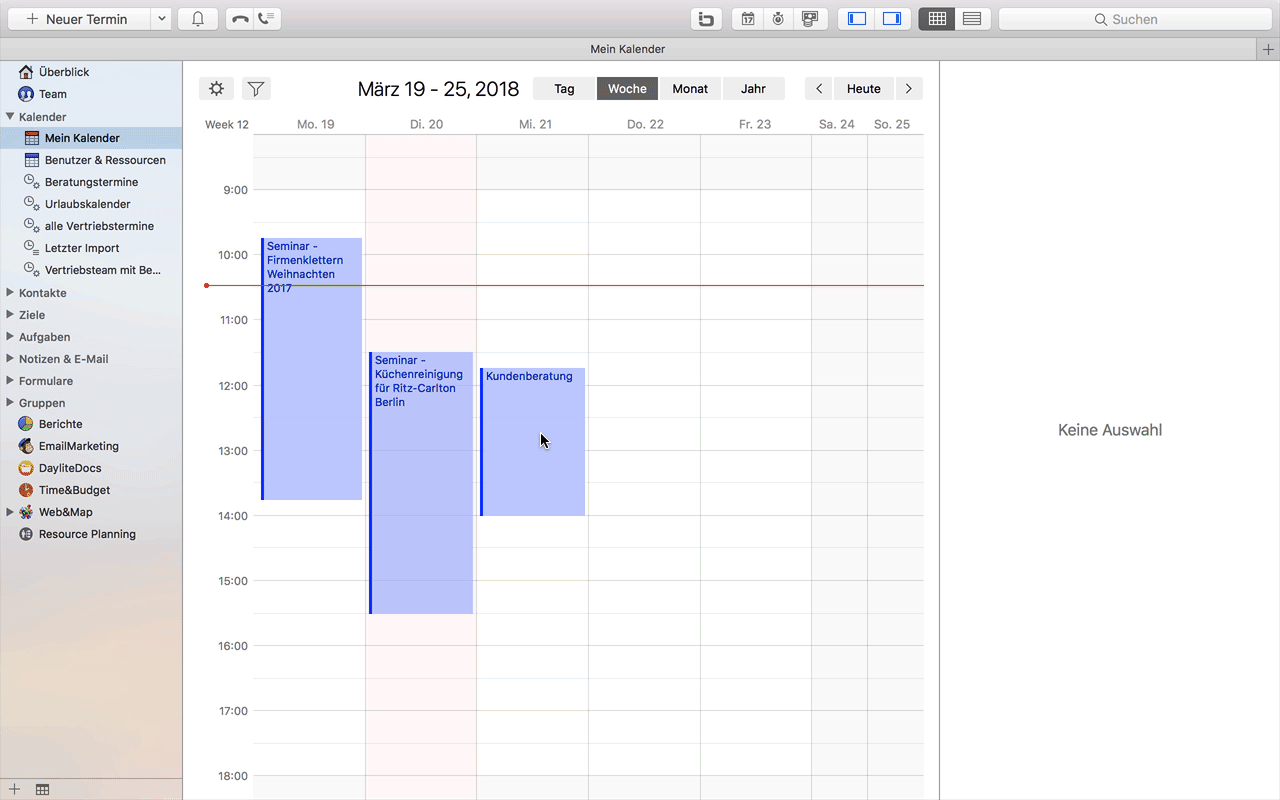Create a Neuer Termin
The image size is (1280, 800).
pos(77,19)
